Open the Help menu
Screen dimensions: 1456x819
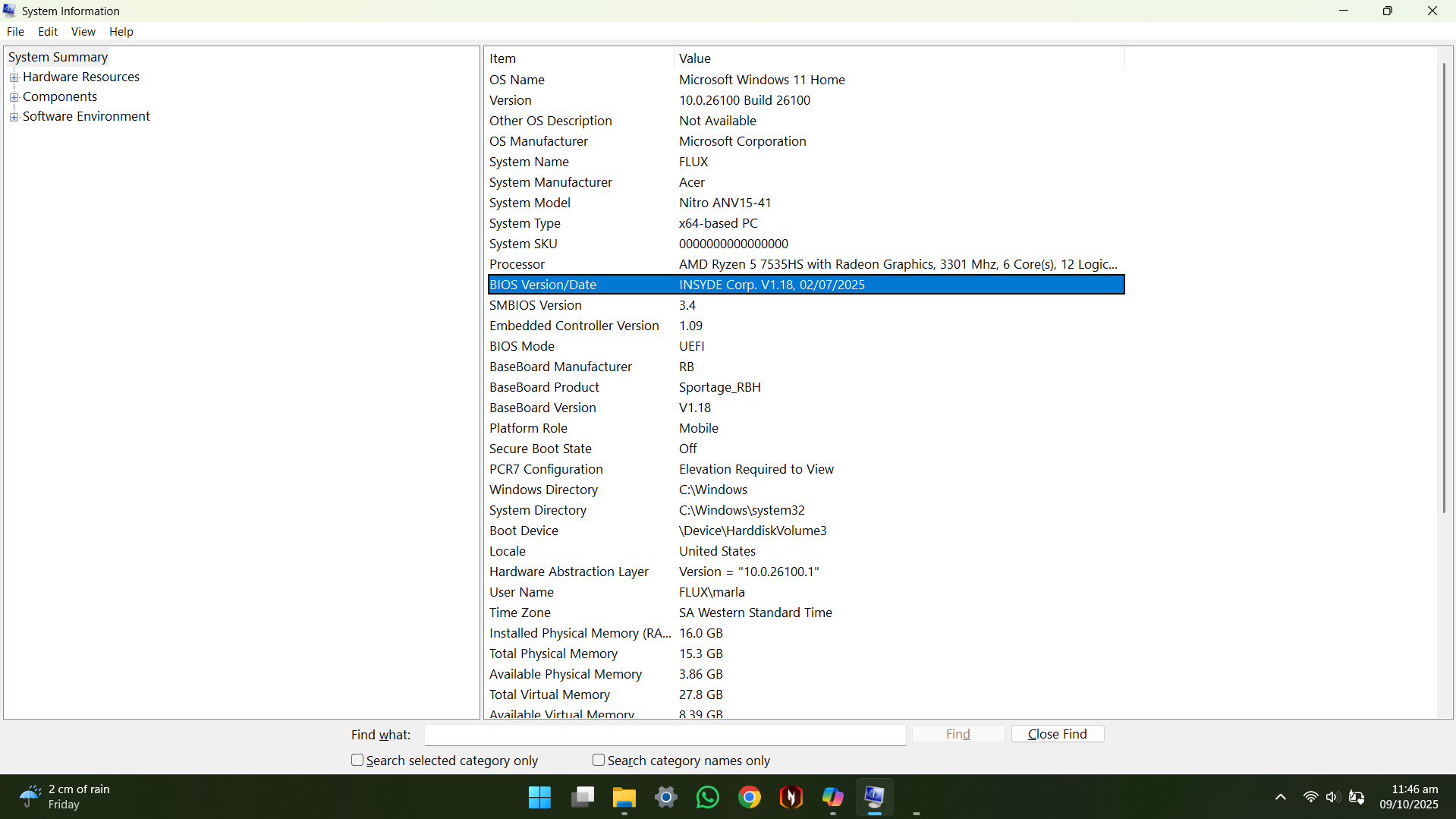[121, 32]
